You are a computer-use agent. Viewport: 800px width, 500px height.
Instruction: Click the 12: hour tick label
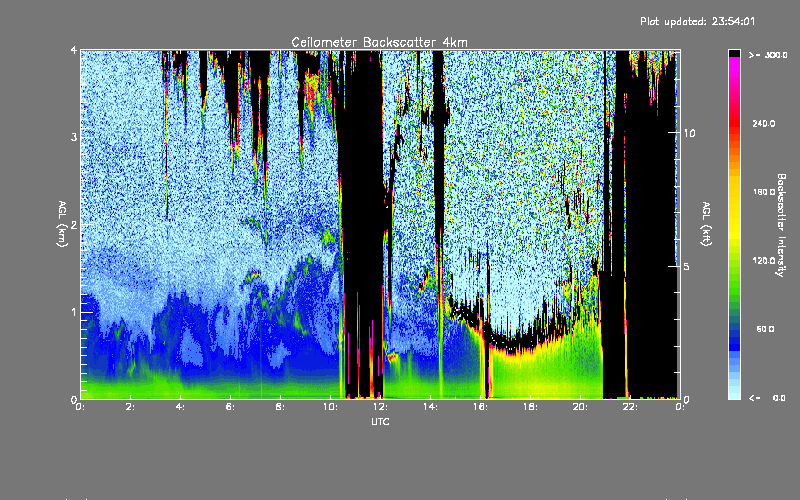[380, 407]
